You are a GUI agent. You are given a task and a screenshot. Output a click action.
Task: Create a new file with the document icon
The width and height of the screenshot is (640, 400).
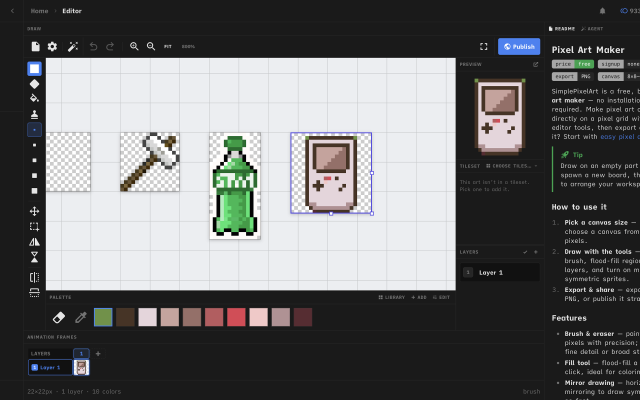click(36, 47)
